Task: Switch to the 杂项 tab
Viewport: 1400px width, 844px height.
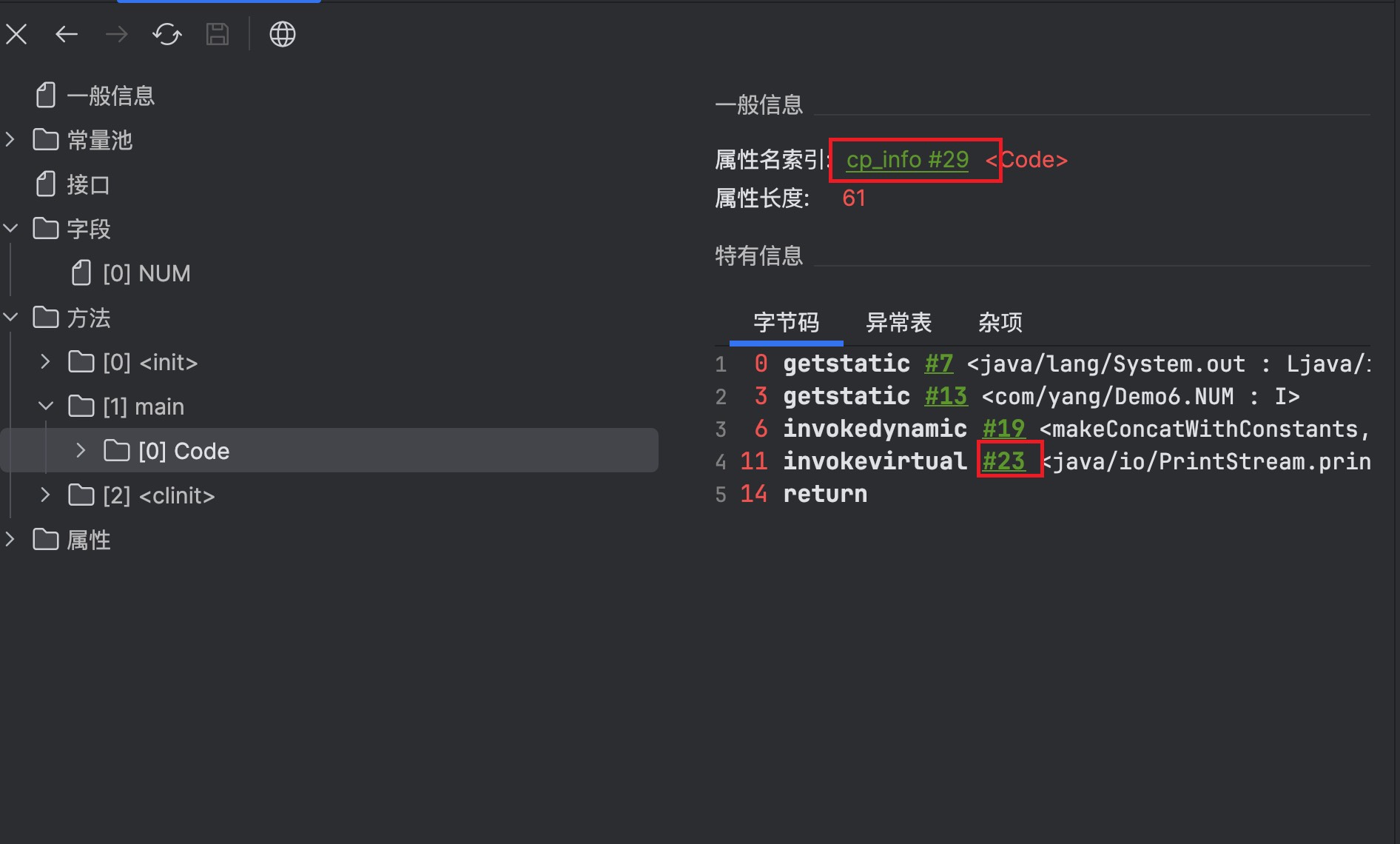Action: 1000,323
